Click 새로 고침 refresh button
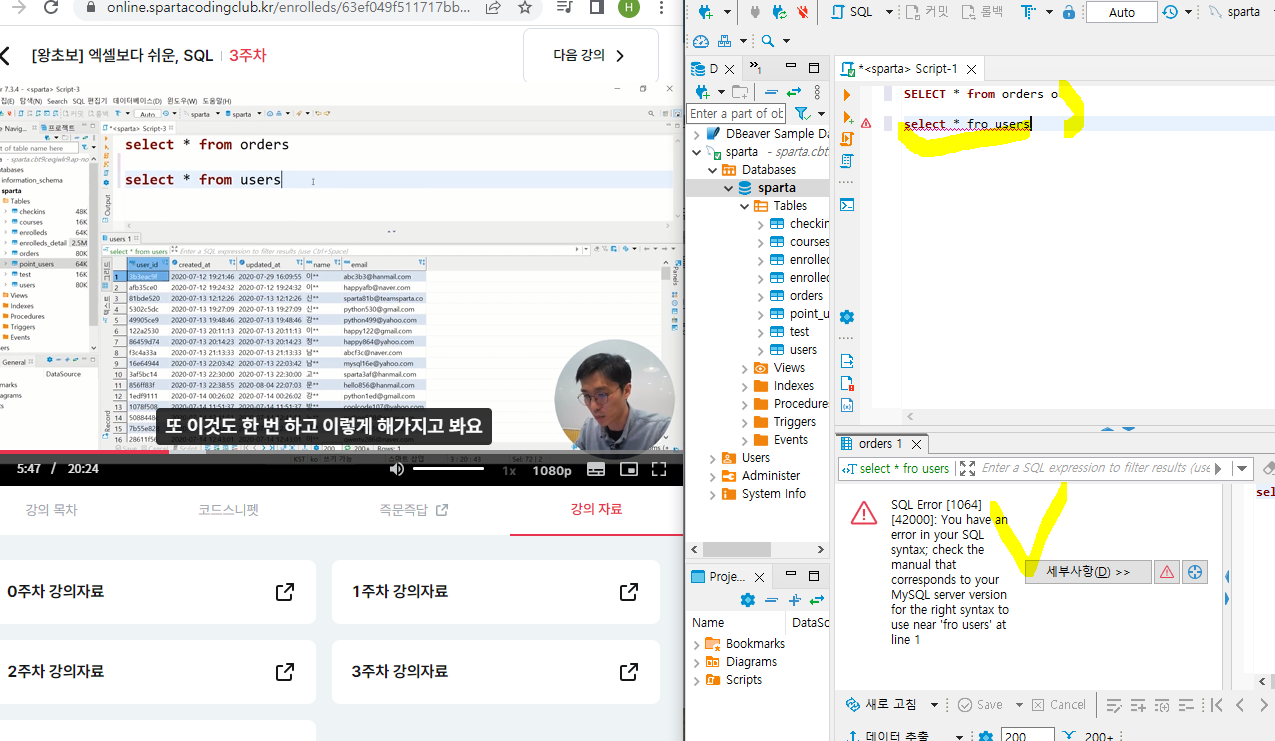 pos(882,705)
